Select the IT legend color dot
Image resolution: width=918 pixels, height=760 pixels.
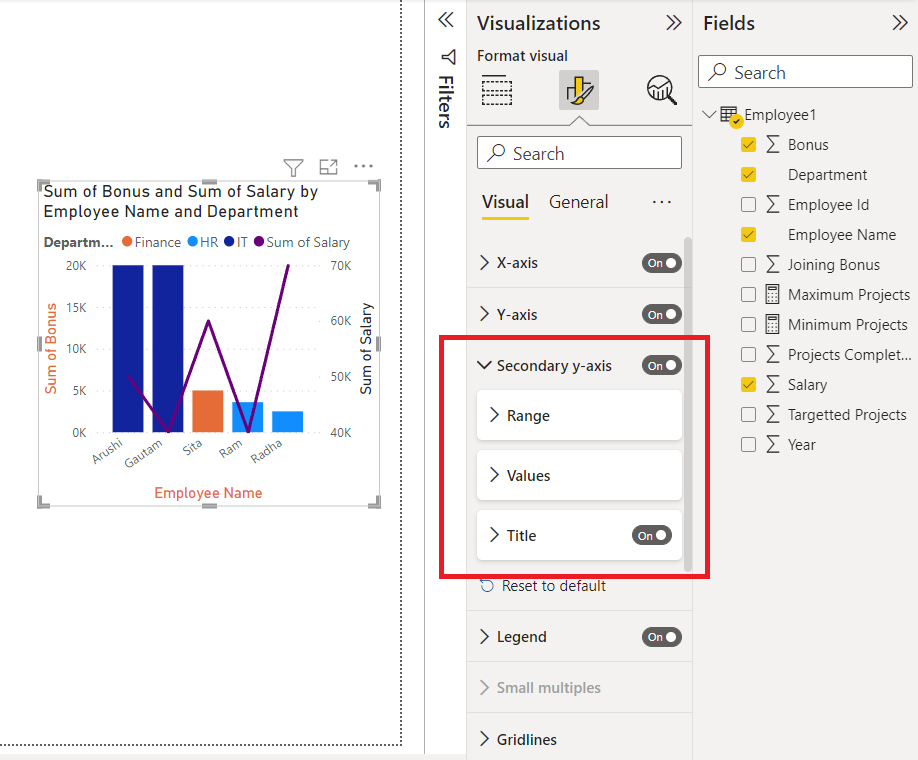click(x=229, y=241)
